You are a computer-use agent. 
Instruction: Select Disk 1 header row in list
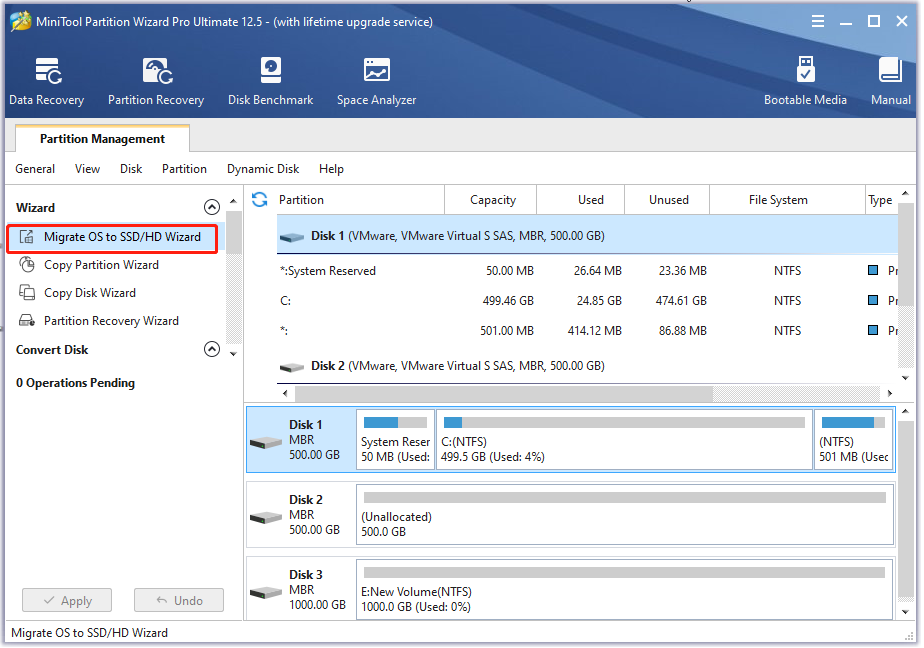588,236
